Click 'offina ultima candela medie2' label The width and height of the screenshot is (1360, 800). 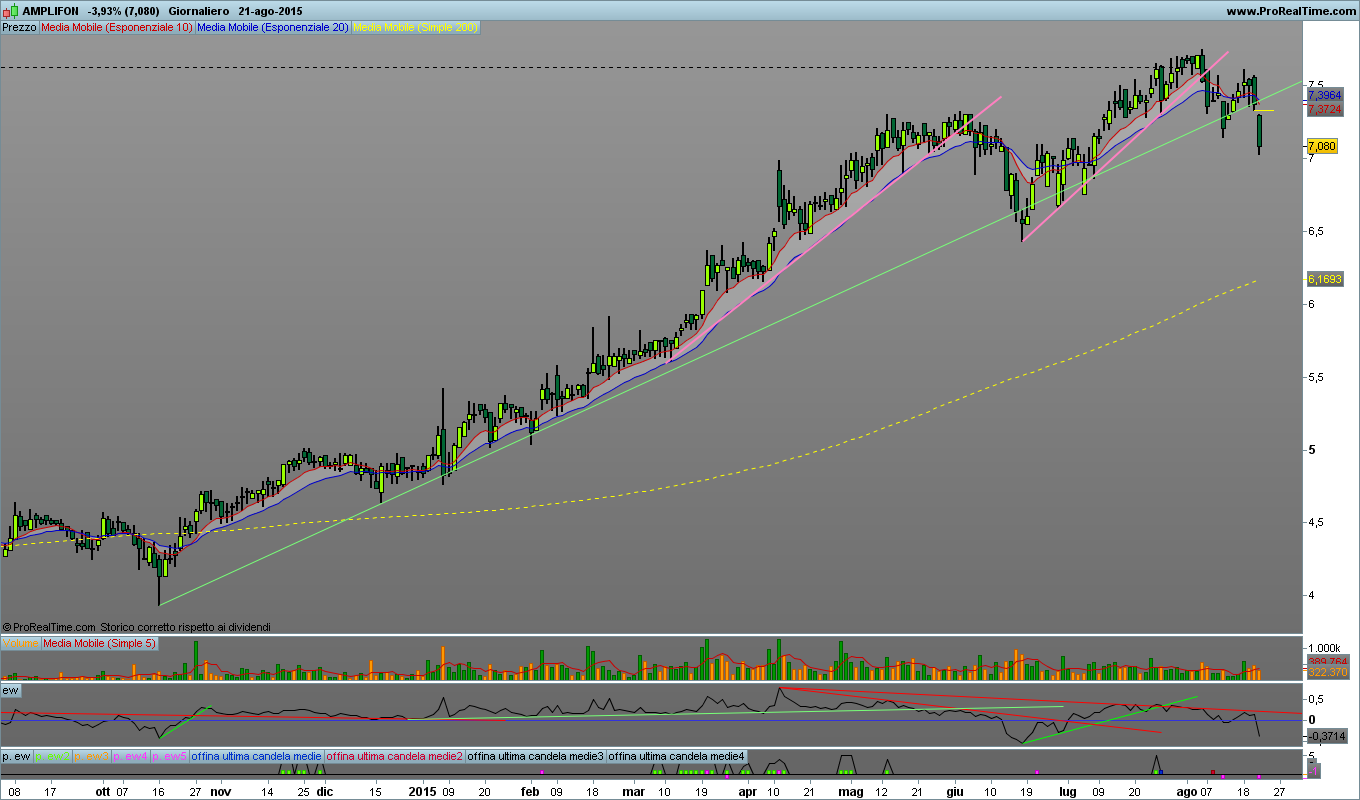pos(394,756)
